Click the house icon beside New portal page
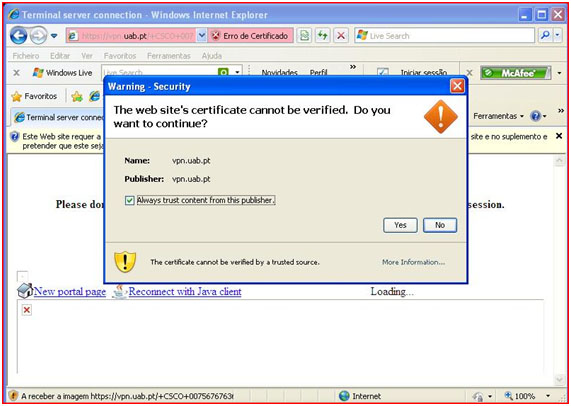571x406 pixels. pyautogui.click(x=25, y=291)
